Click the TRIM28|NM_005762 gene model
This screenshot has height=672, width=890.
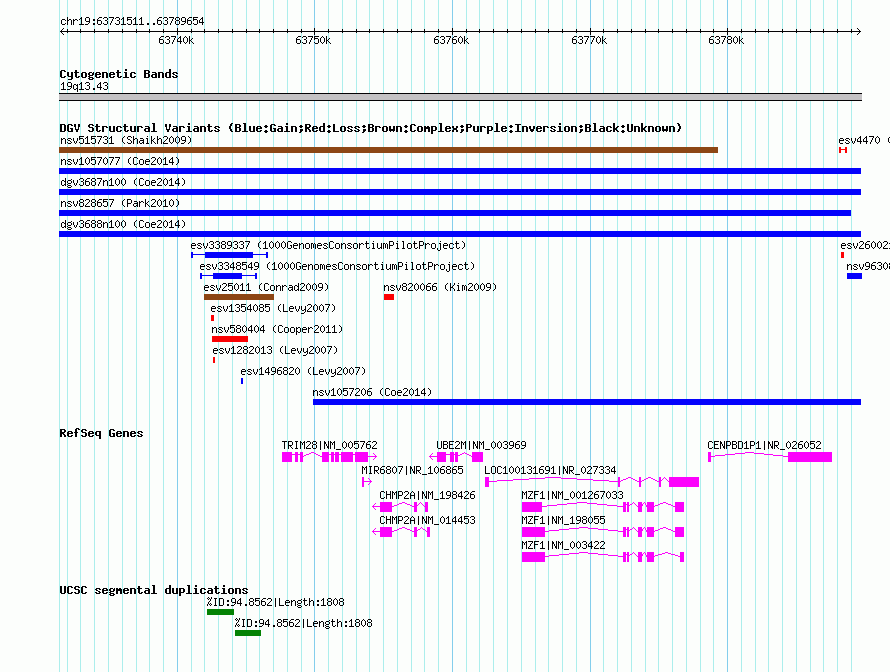[329, 457]
